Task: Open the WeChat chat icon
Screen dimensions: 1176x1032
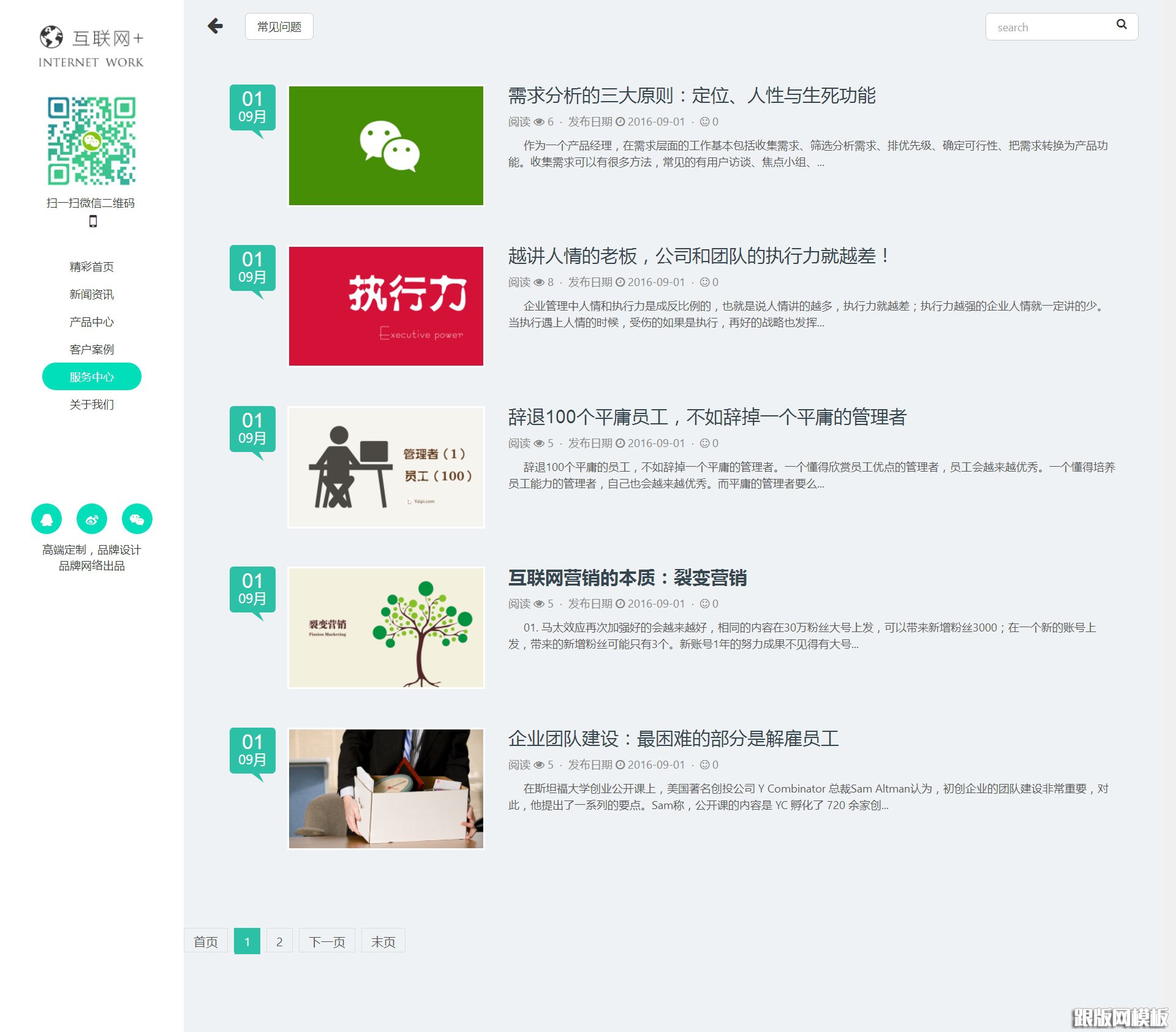Action: tap(137, 519)
